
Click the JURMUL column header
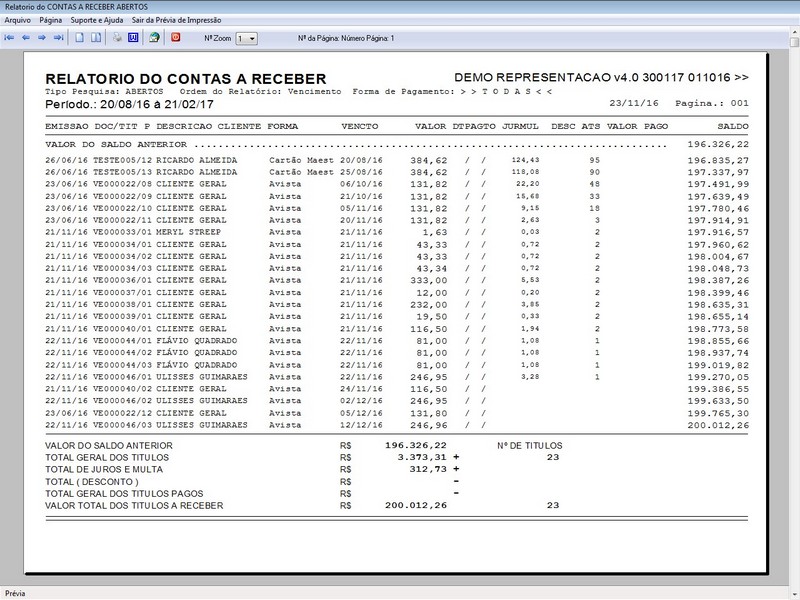pyautogui.click(x=520, y=127)
